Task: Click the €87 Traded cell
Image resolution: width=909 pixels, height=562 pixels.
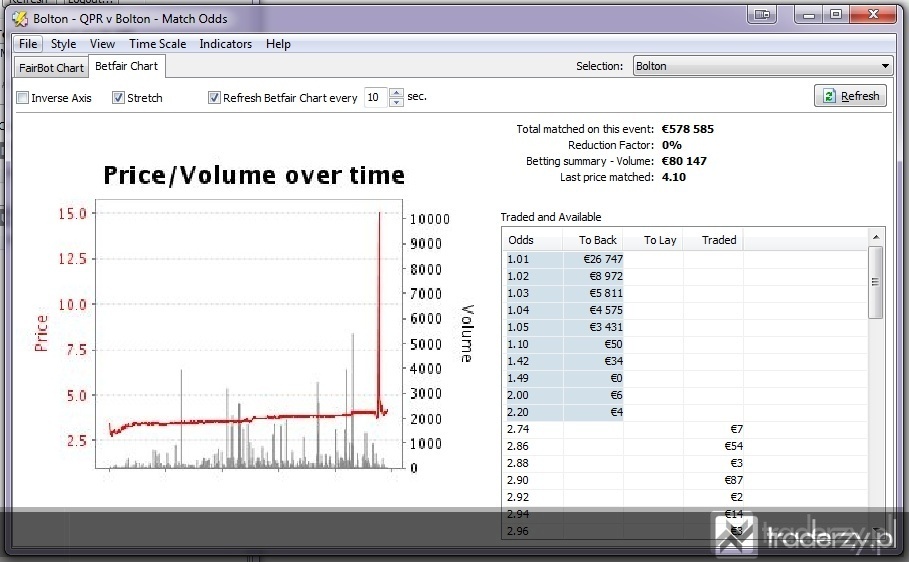Action: pyautogui.click(x=713, y=480)
